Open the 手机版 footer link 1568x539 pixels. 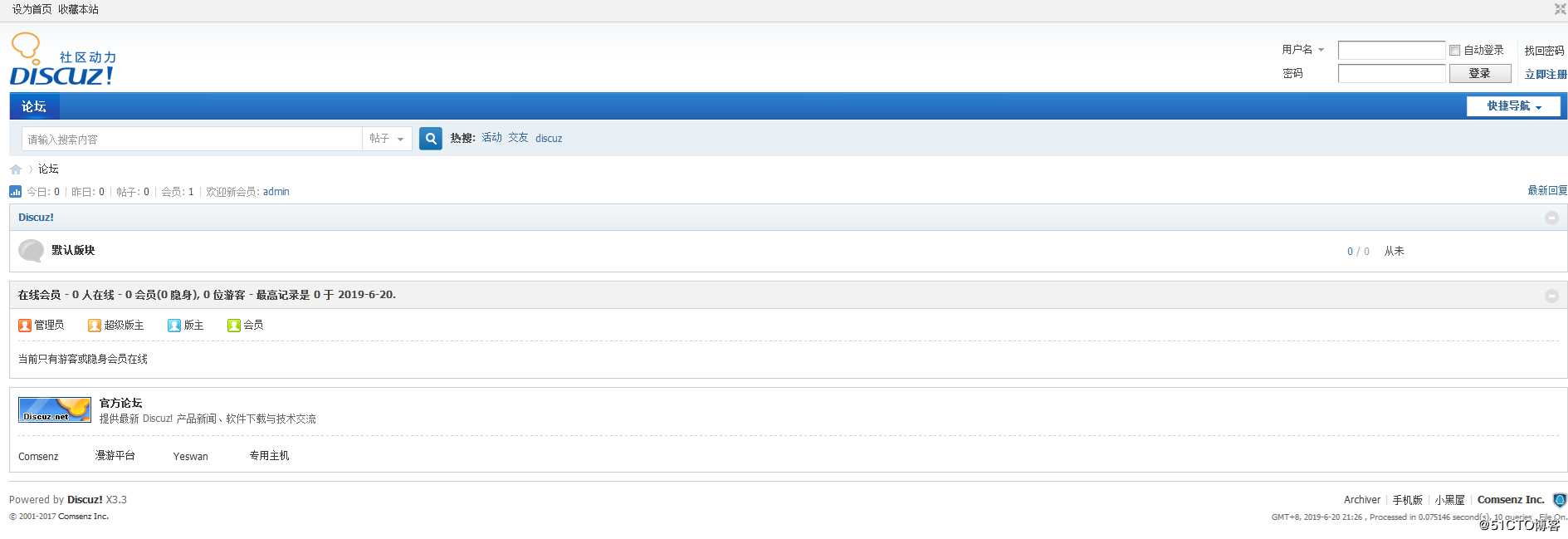tap(1408, 500)
